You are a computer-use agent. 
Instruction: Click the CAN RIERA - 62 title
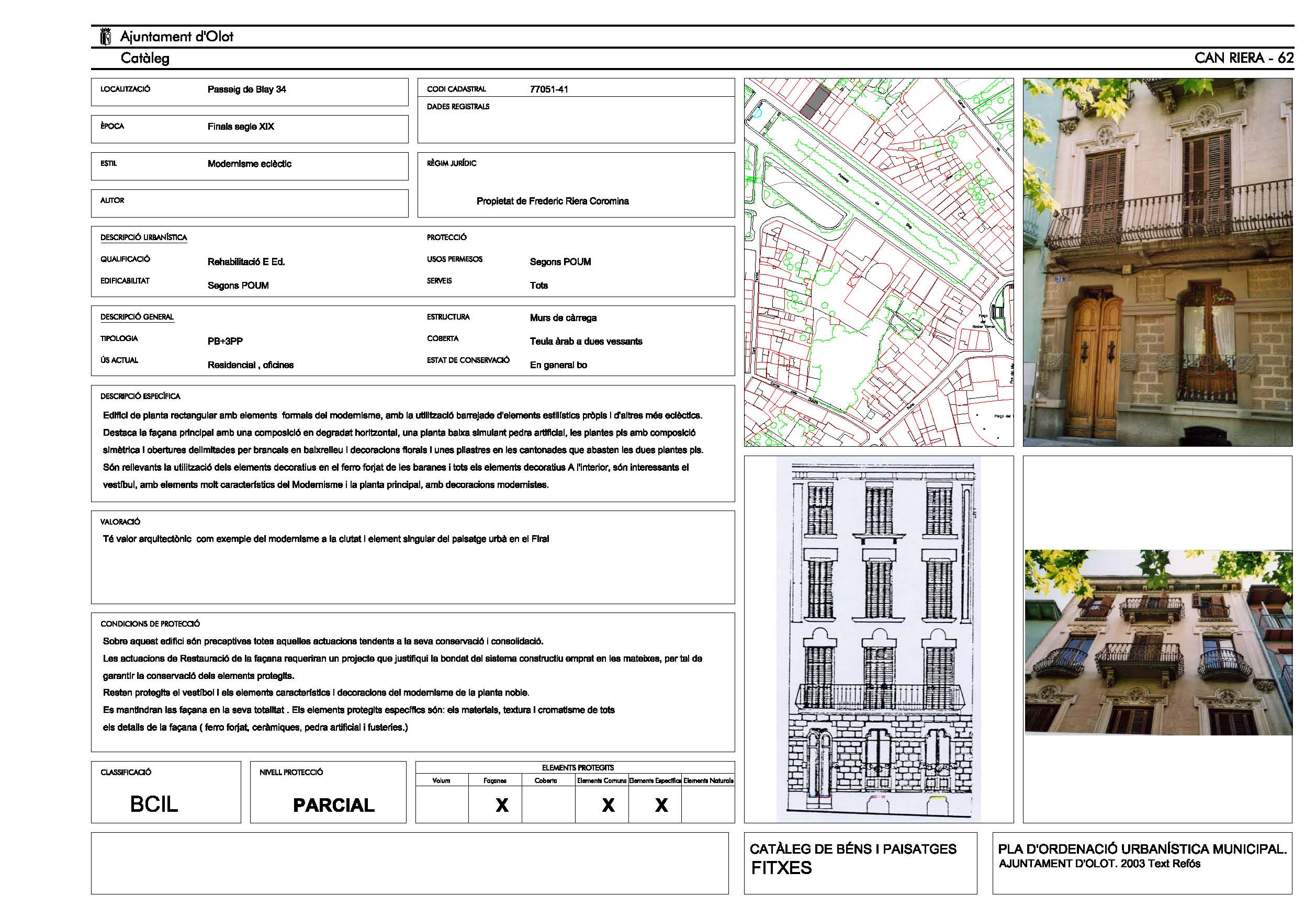tap(1244, 58)
